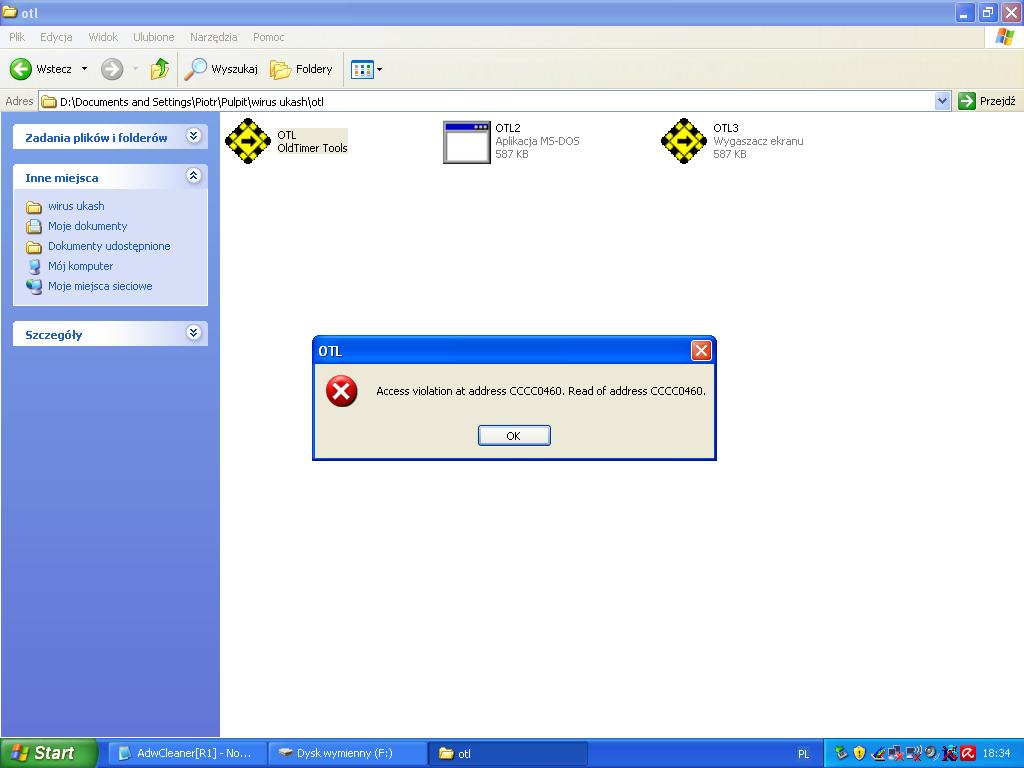Click the red error icon in dialog

coord(341,391)
